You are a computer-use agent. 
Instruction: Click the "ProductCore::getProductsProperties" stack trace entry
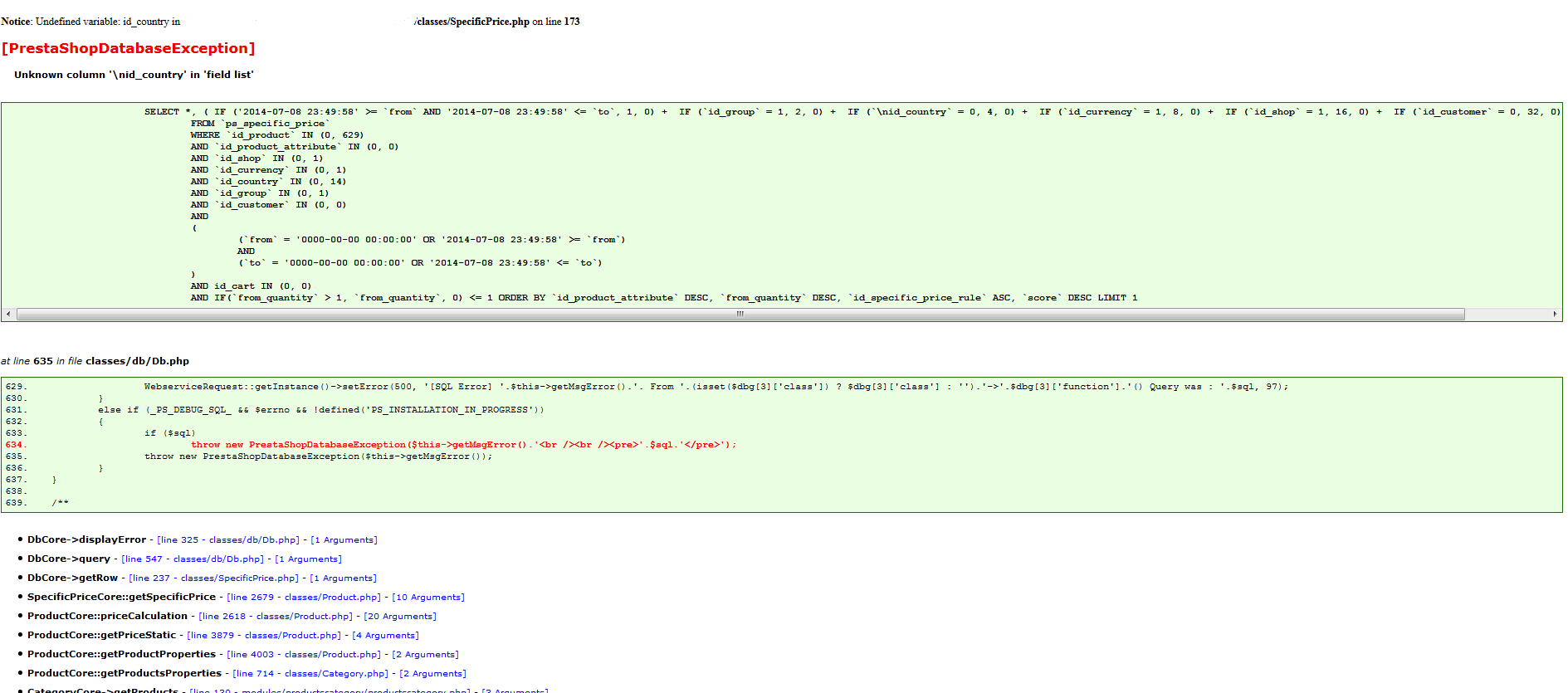125,673
